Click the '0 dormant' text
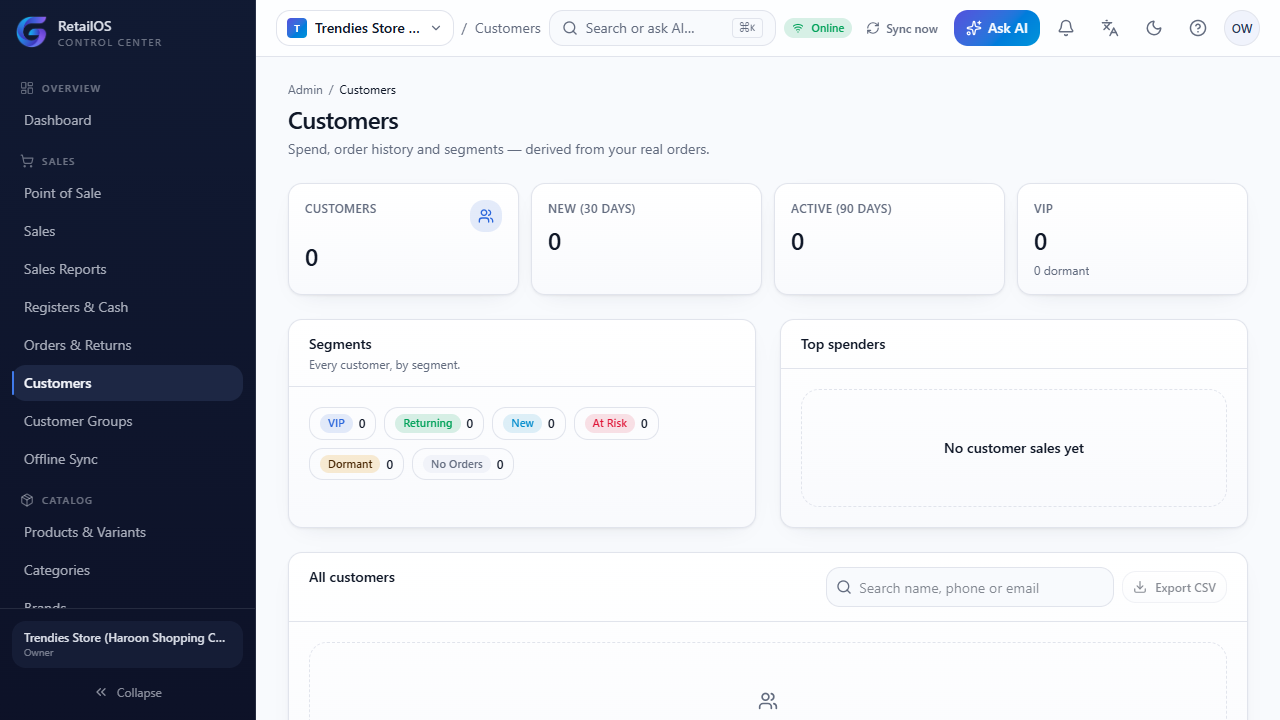 [x=1062, y=271]
